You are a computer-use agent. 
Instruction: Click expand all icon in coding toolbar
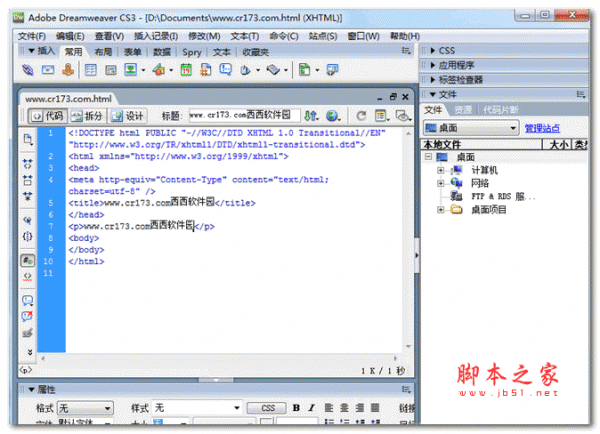(28, 196)
